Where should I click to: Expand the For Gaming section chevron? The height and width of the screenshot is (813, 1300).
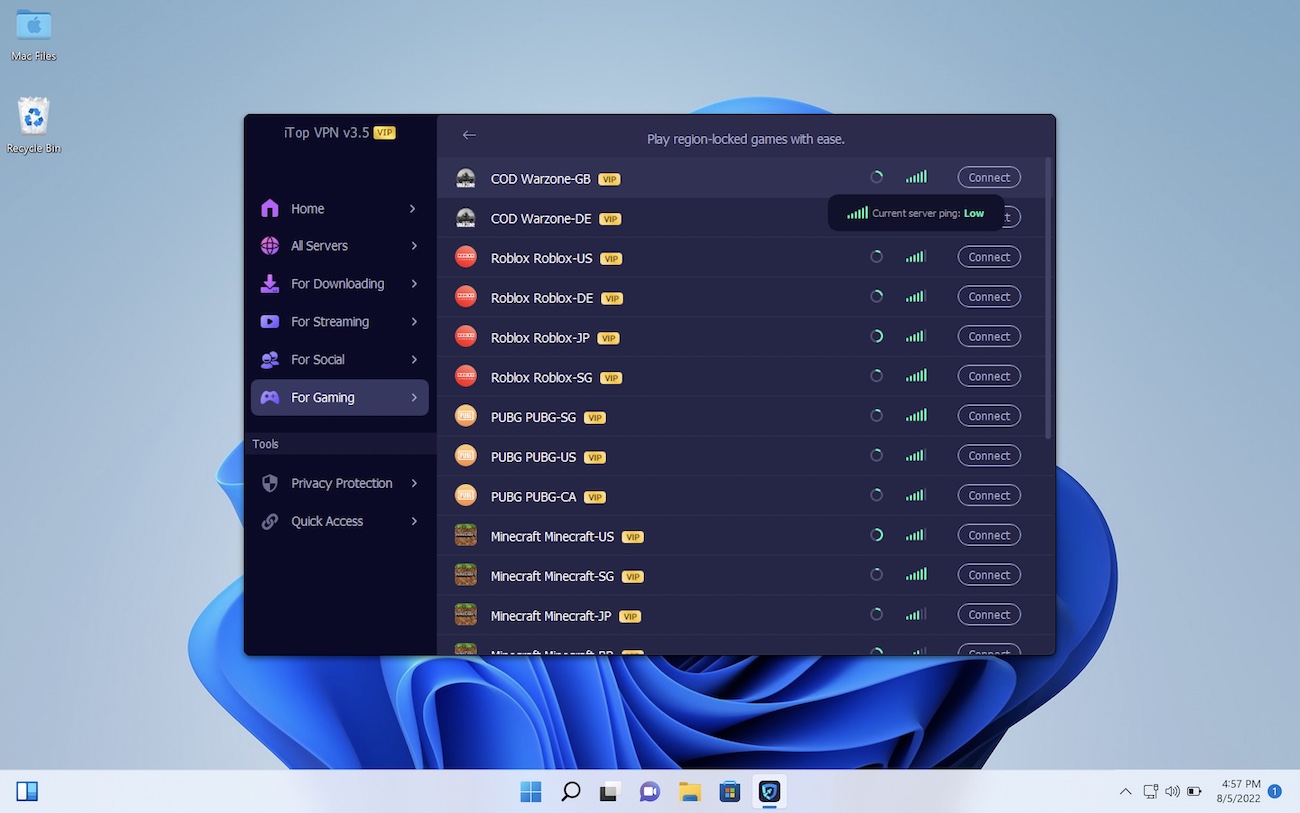coord(414,397)
